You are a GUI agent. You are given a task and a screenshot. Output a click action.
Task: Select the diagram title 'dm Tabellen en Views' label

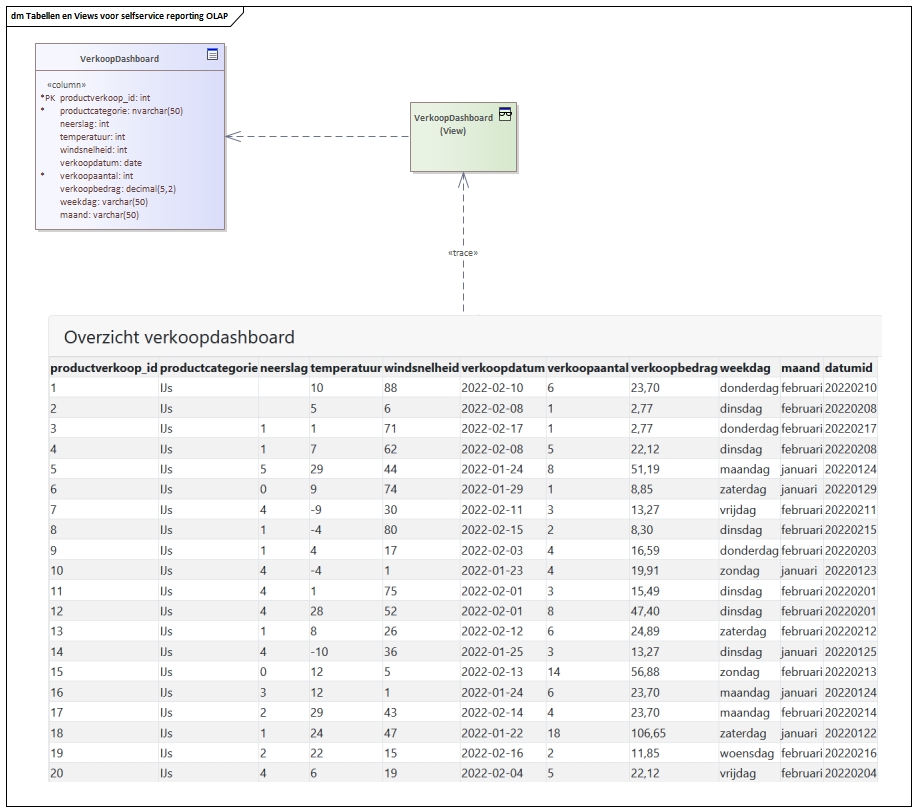coord(119,17)
